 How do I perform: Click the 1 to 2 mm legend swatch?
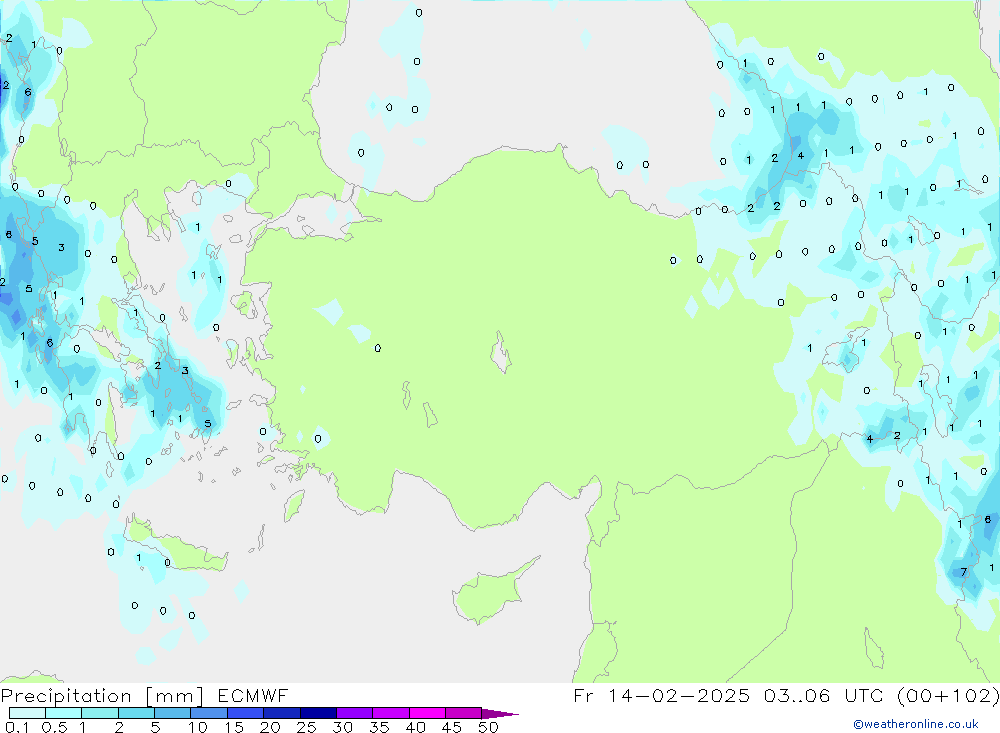point(99,713)
